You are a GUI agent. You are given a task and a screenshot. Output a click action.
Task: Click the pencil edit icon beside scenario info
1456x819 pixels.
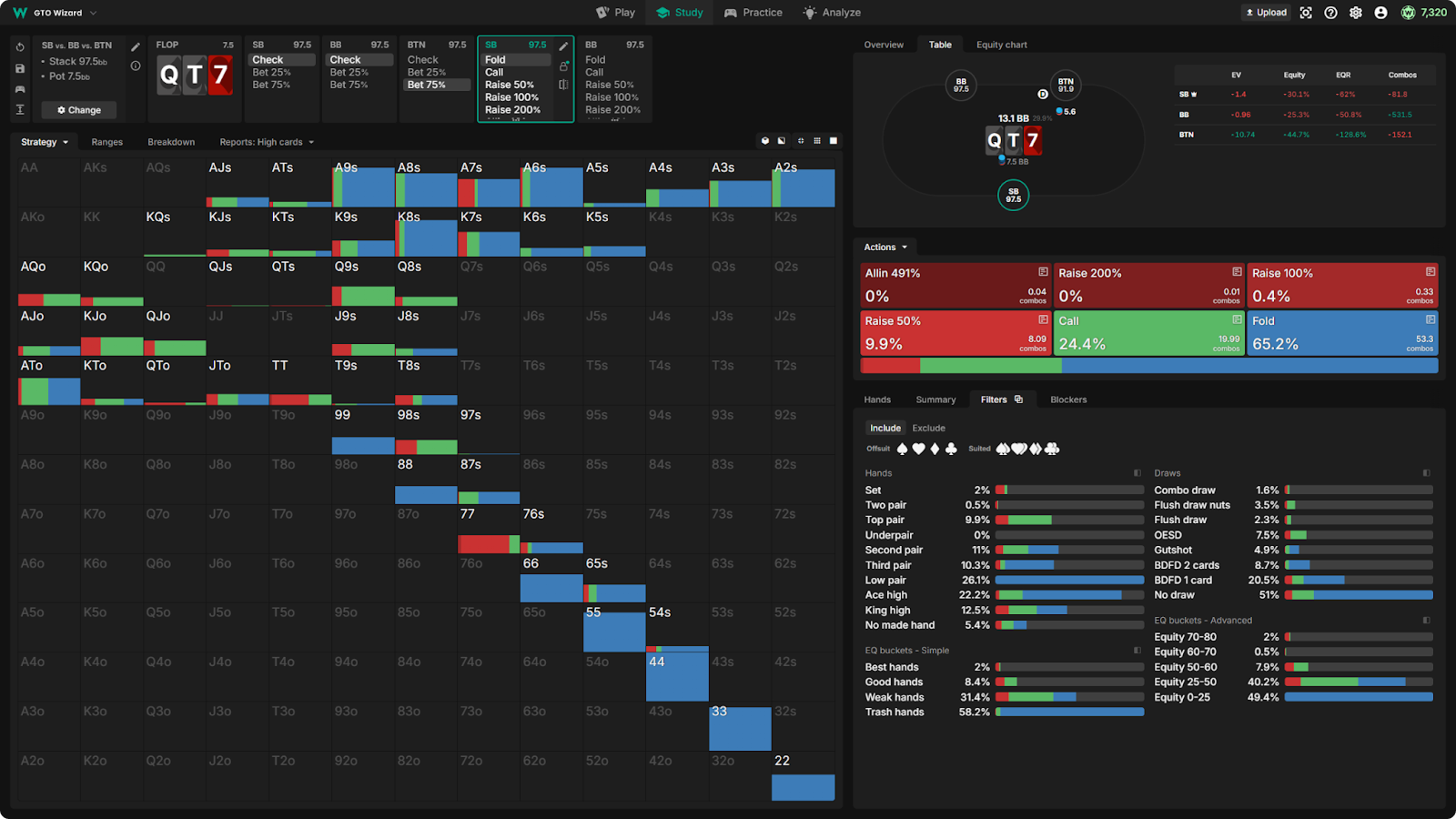coord(136,46)
